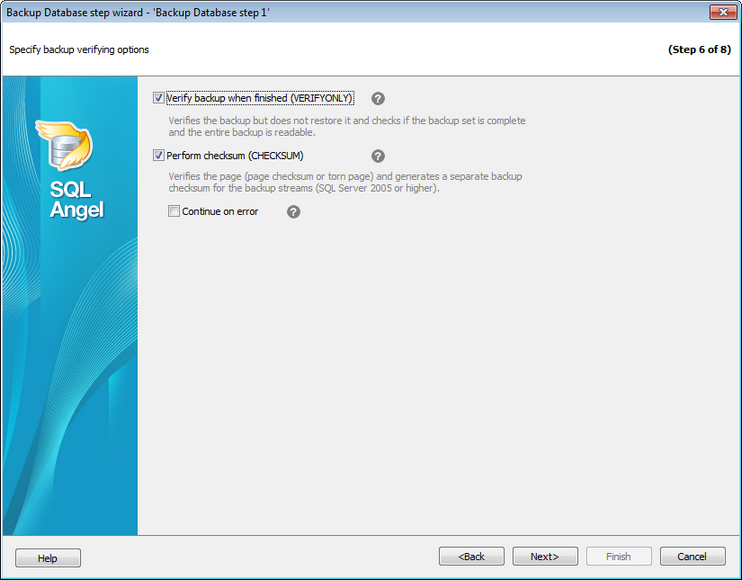Go back with the <Back button
The image size is (742, 580).
471,556
